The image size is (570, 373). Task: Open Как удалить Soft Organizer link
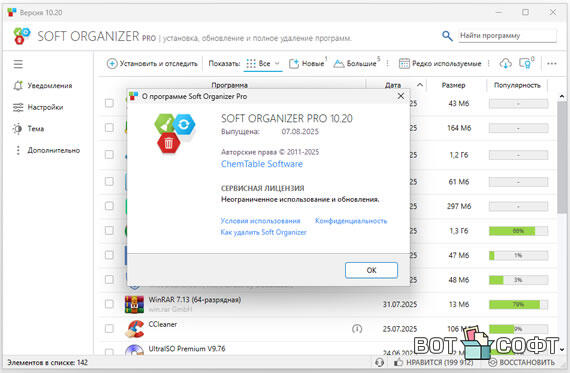click(264, 232)
